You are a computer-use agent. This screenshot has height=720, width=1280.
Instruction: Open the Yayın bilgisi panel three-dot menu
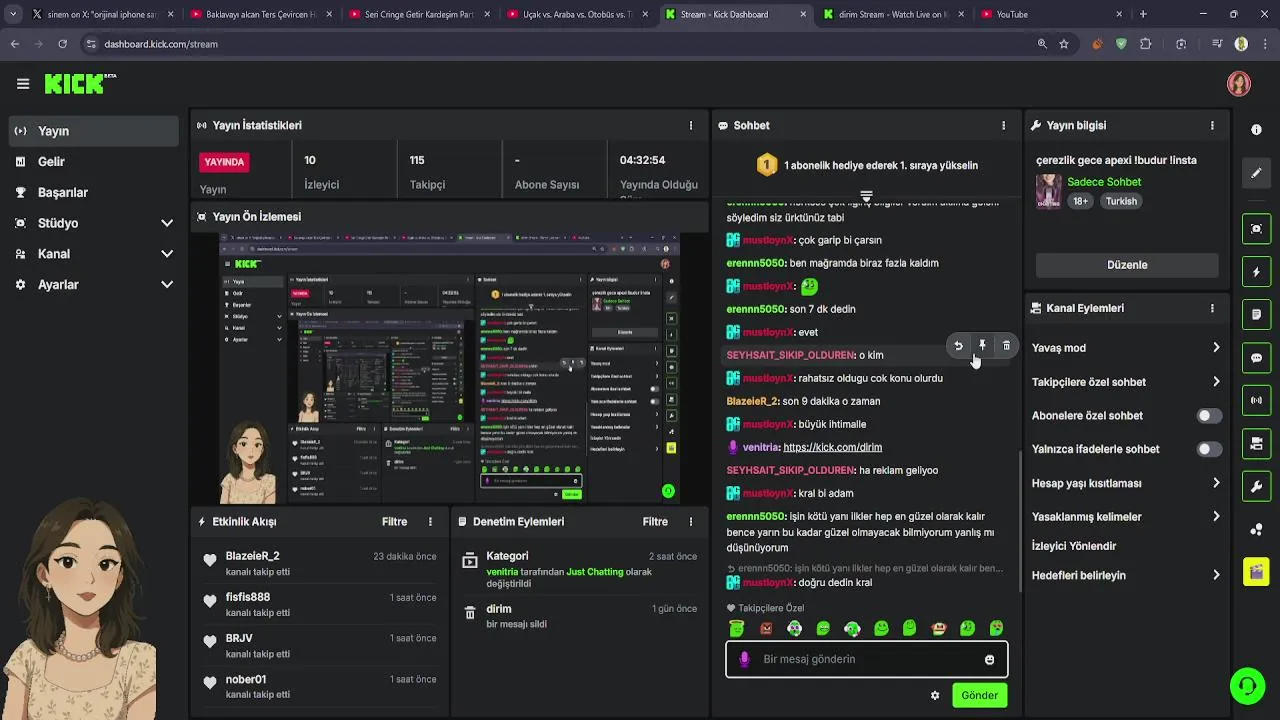1212,125
